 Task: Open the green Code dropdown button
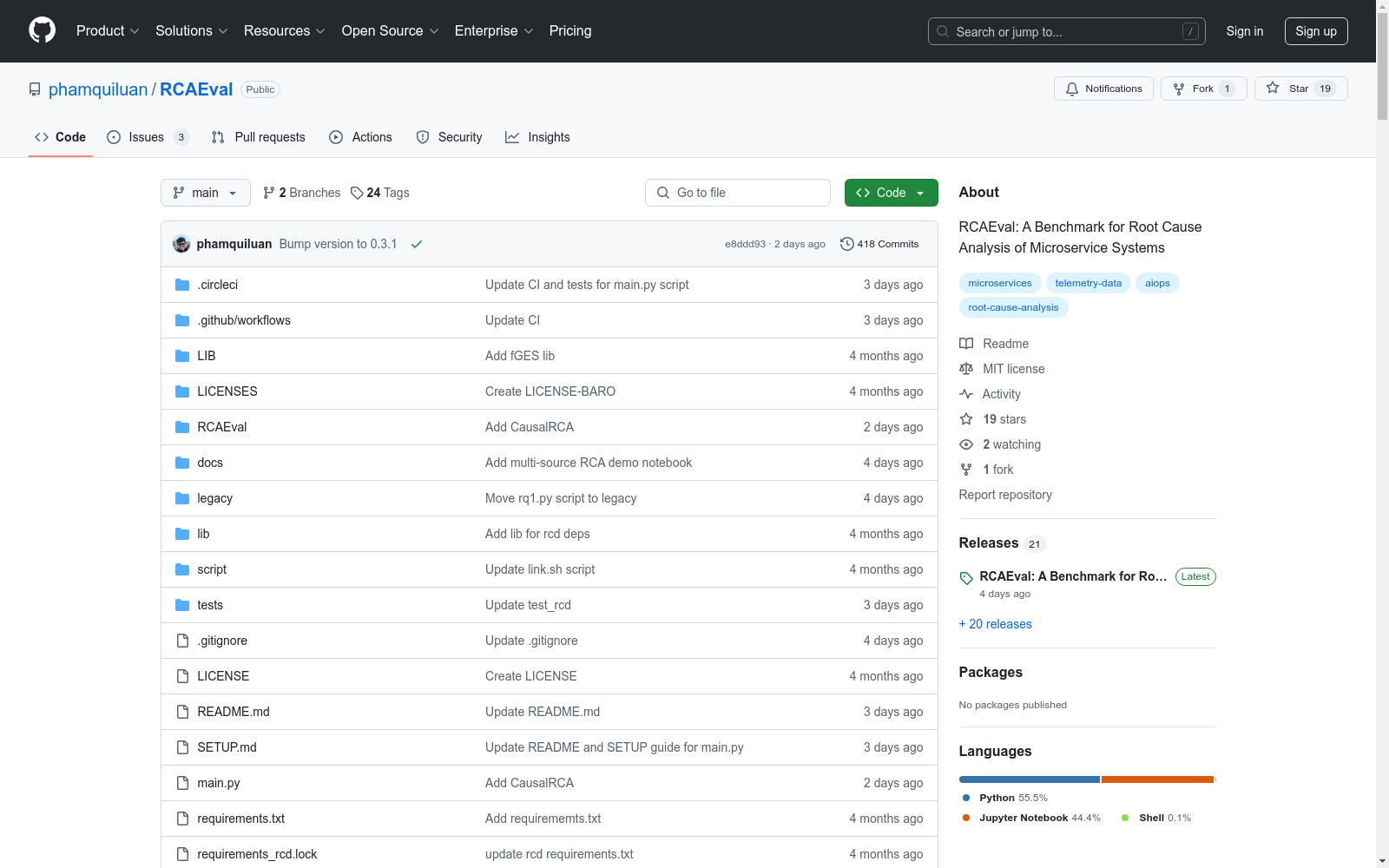tap(892, 193)
